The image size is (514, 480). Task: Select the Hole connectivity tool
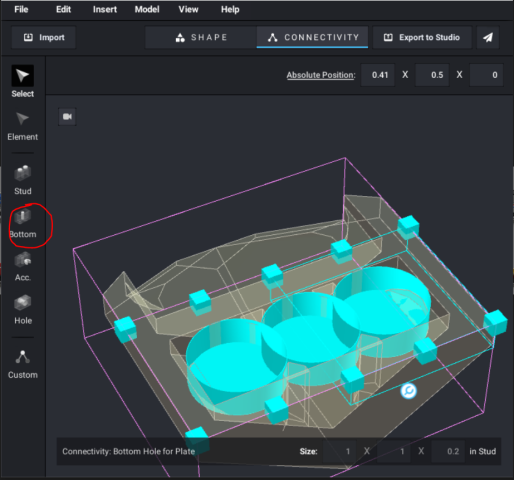coord(23,310)
